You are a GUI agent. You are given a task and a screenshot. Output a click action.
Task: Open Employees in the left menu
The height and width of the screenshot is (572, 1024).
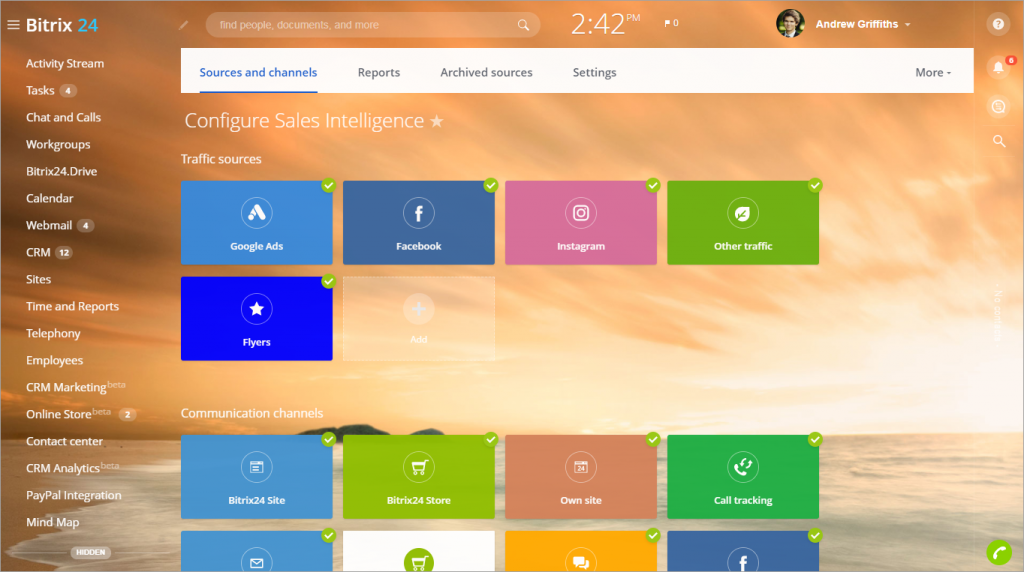54,360
